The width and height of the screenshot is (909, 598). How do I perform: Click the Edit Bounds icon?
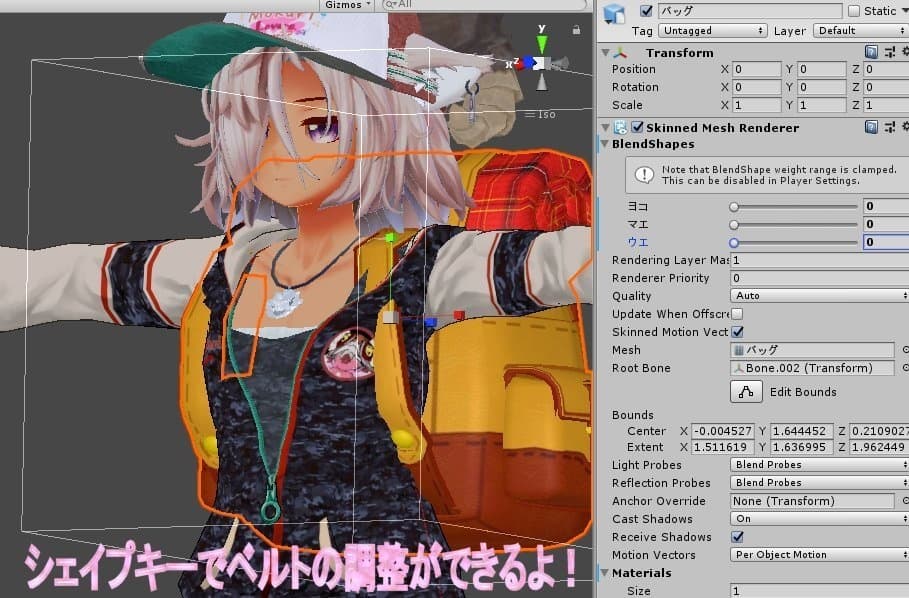tap(748, 391)
